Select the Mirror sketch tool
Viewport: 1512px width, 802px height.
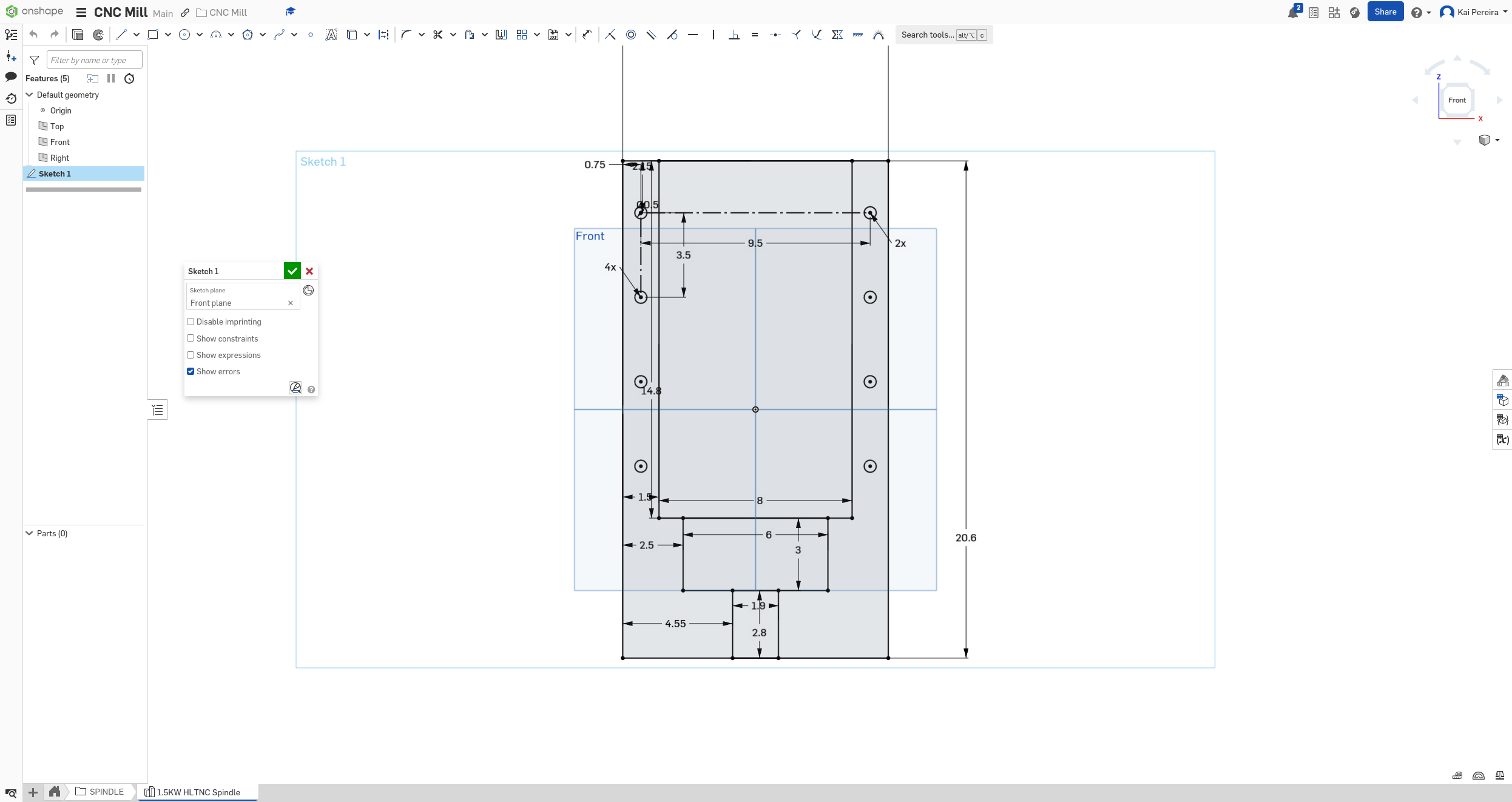501,35
